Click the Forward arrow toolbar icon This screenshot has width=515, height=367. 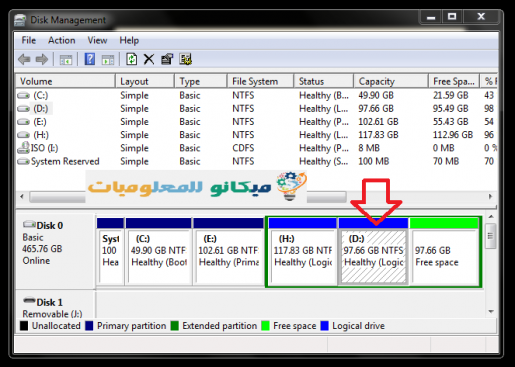coord(42,60)
